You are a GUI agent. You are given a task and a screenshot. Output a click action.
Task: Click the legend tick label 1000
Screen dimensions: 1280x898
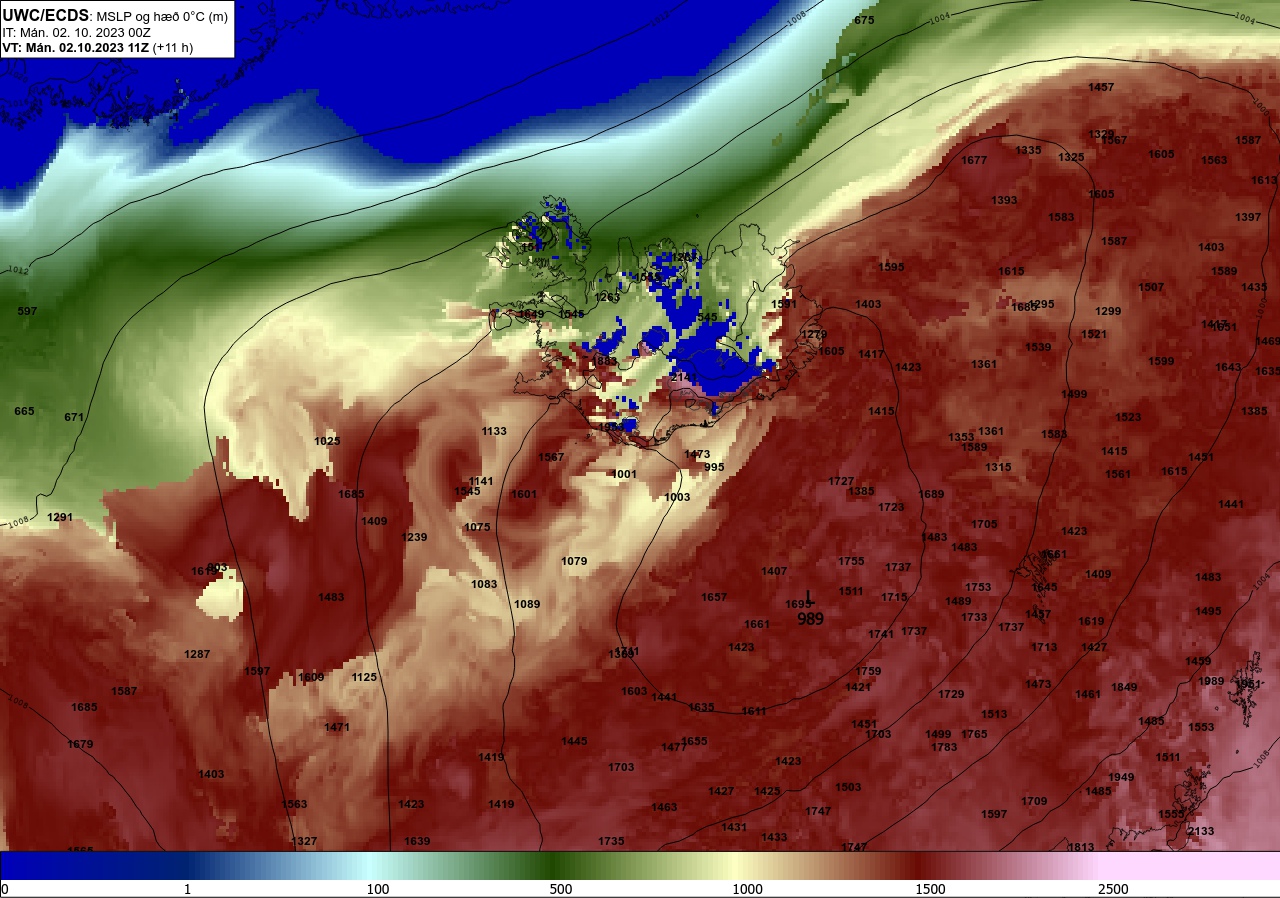click(747, 889)
